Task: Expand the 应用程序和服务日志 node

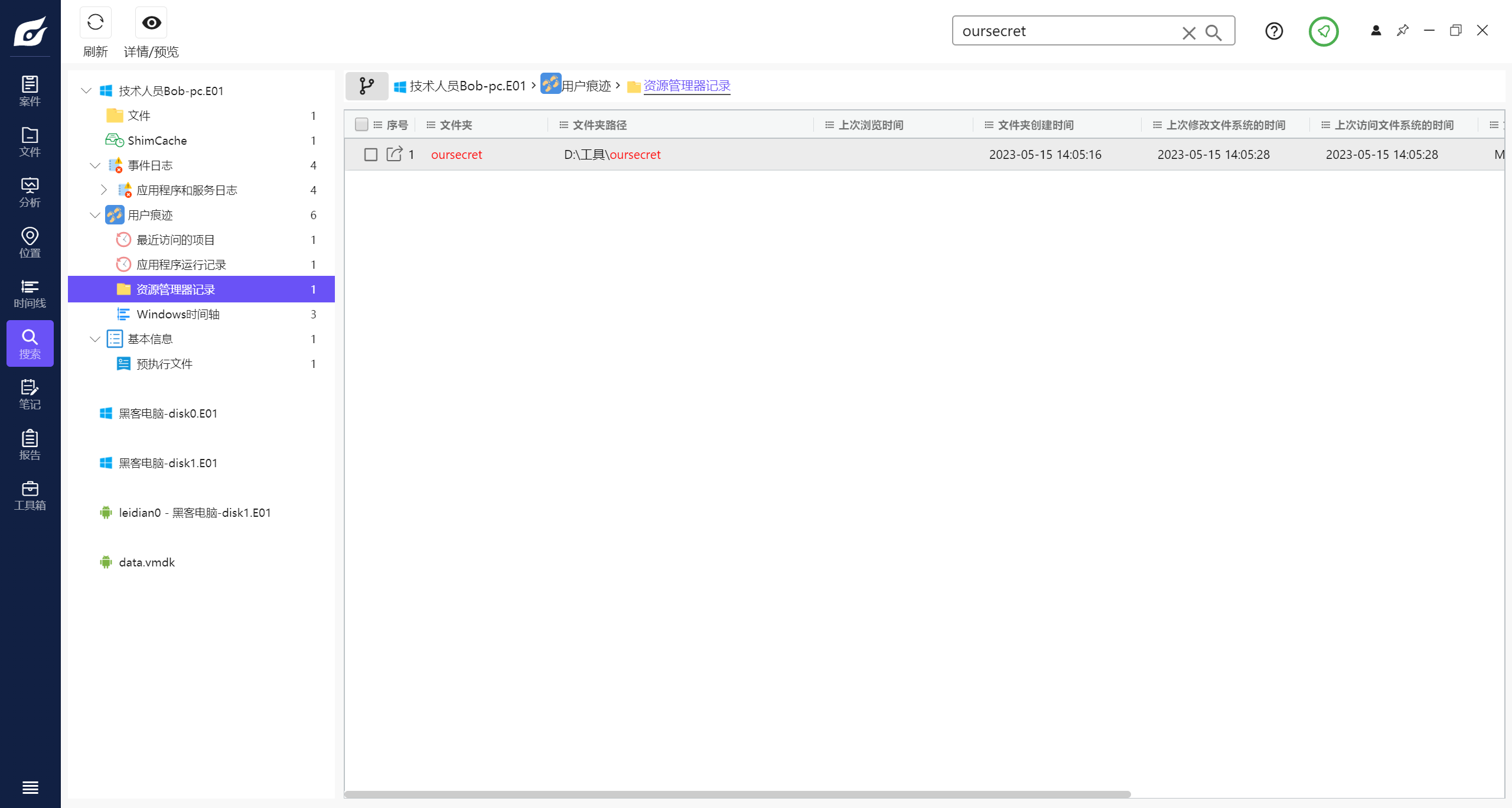Action: [x=104, y=190]
